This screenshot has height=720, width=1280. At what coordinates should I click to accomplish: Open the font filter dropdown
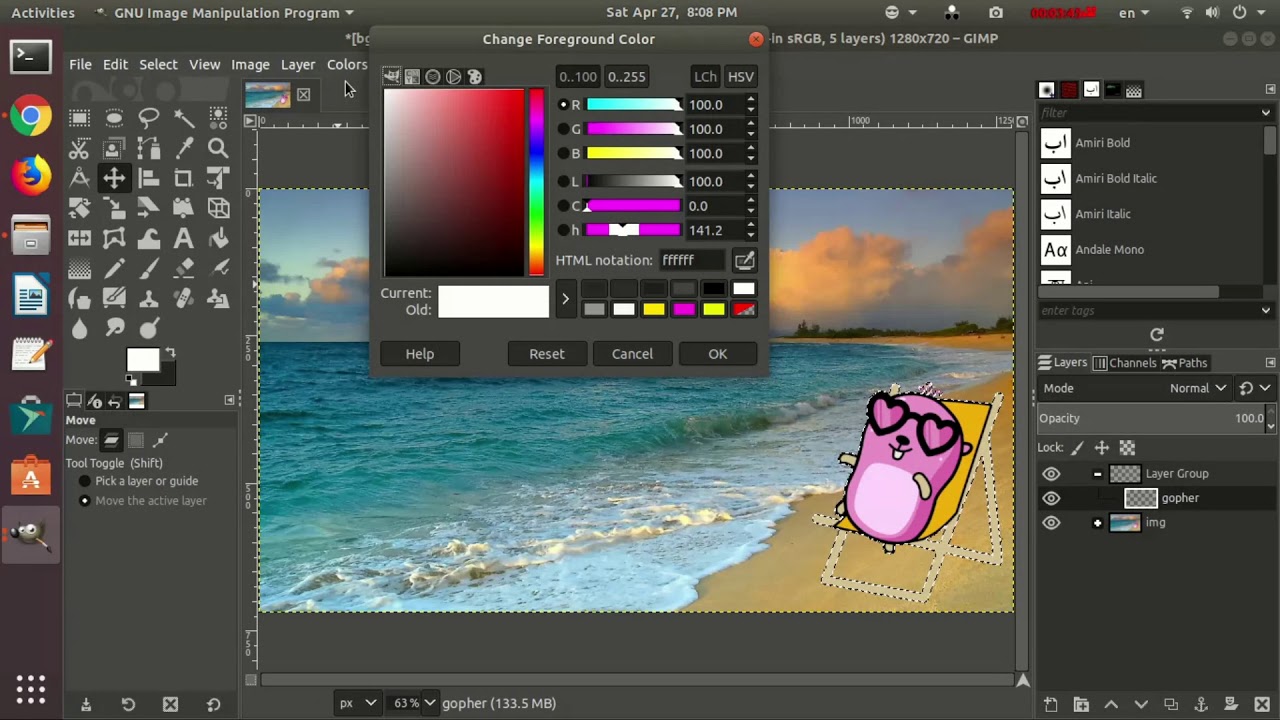1264,113
